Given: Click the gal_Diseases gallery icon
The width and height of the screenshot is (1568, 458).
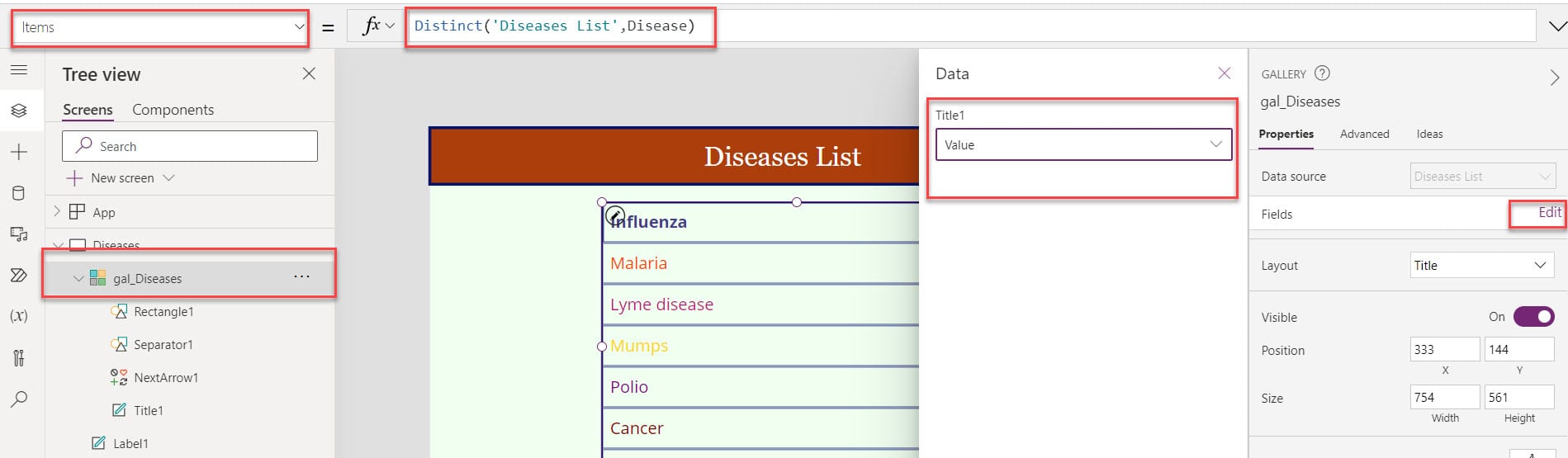Looking at the screenshot, I should point(97,277).
